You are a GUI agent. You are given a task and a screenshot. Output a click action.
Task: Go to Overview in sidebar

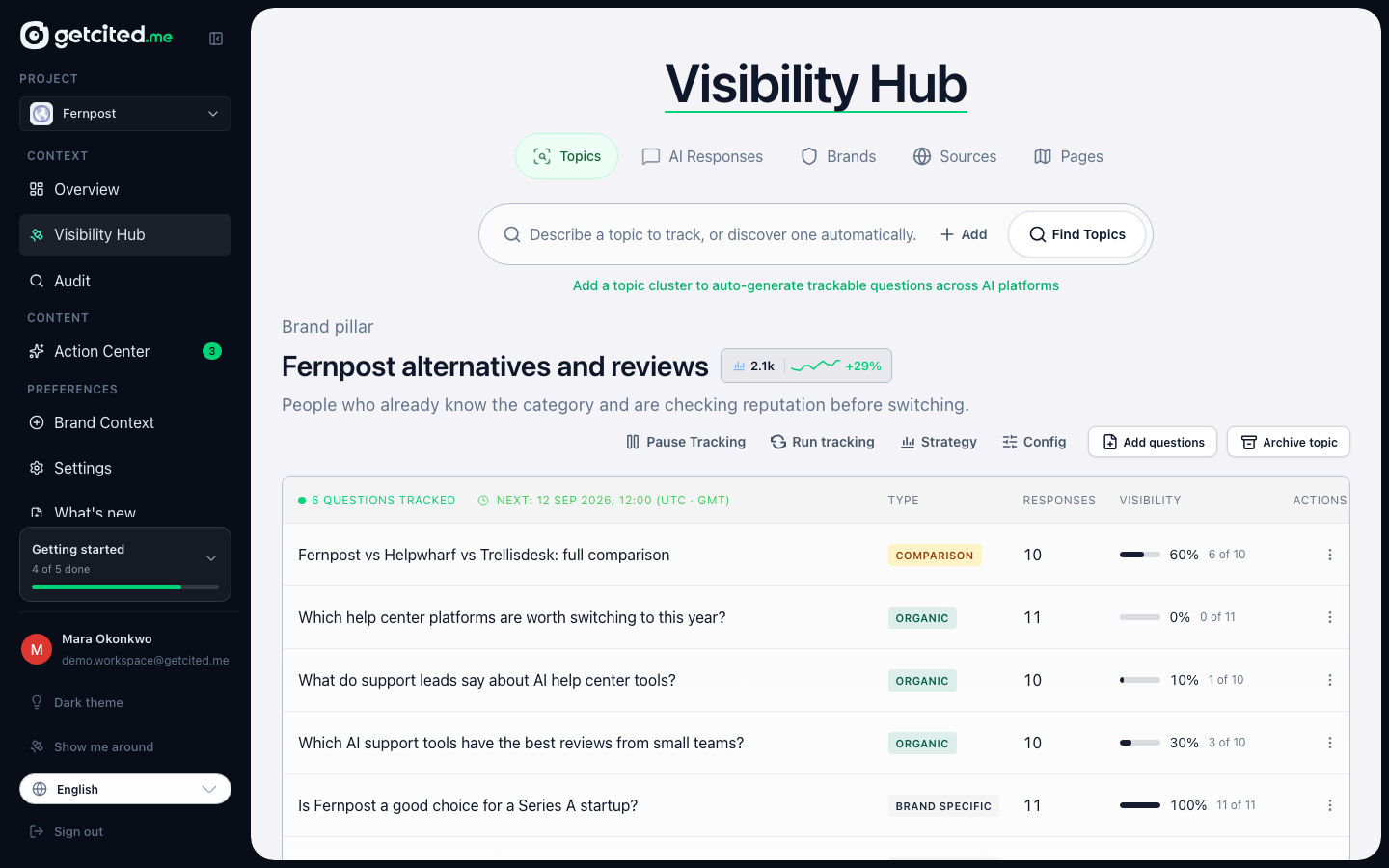tap(125, 190)
